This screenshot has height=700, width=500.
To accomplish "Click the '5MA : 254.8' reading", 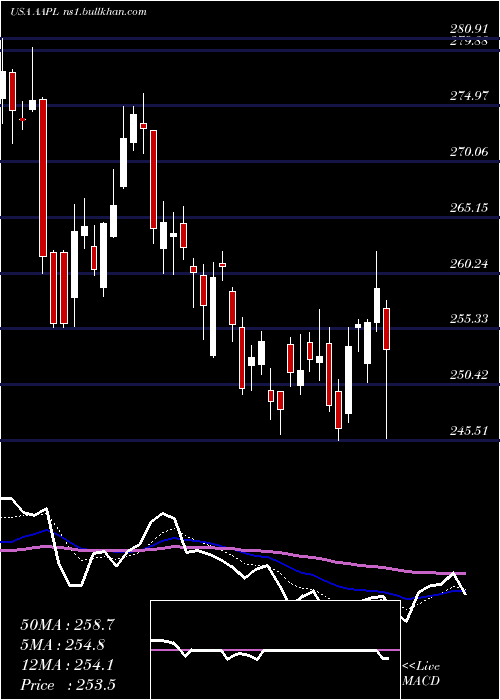I will 65,645.
